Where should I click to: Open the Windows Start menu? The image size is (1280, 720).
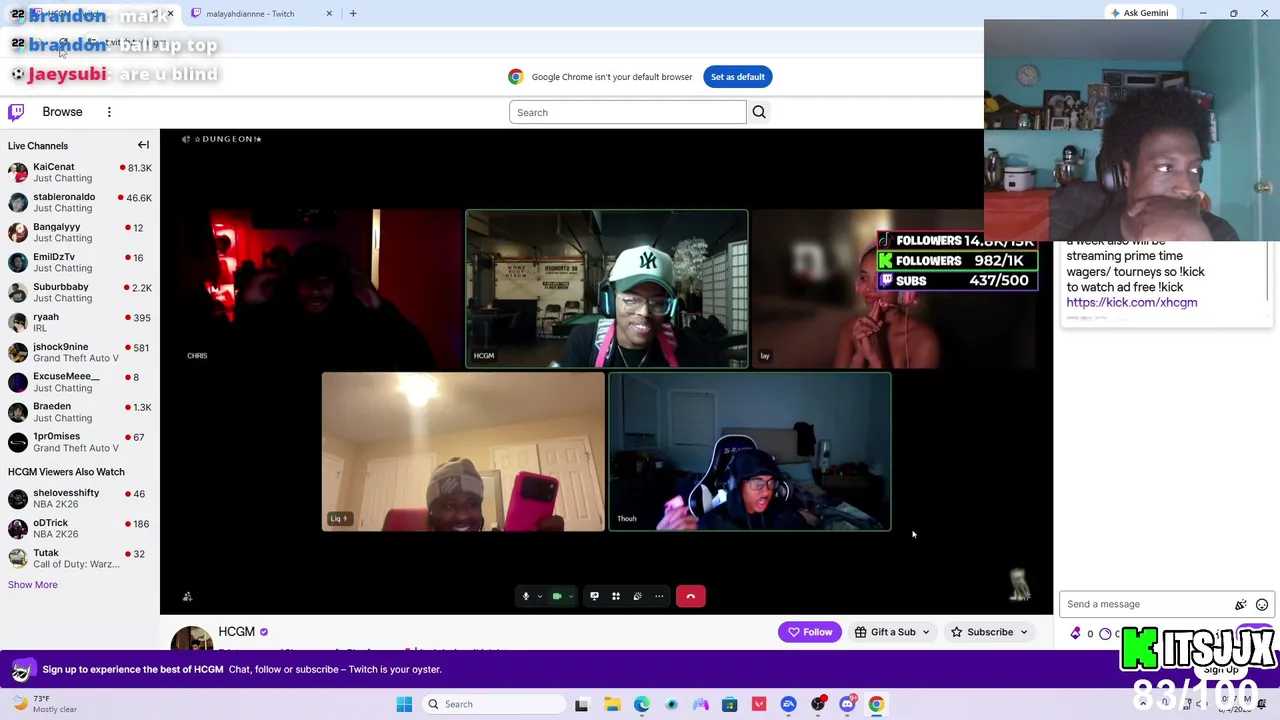404,704
